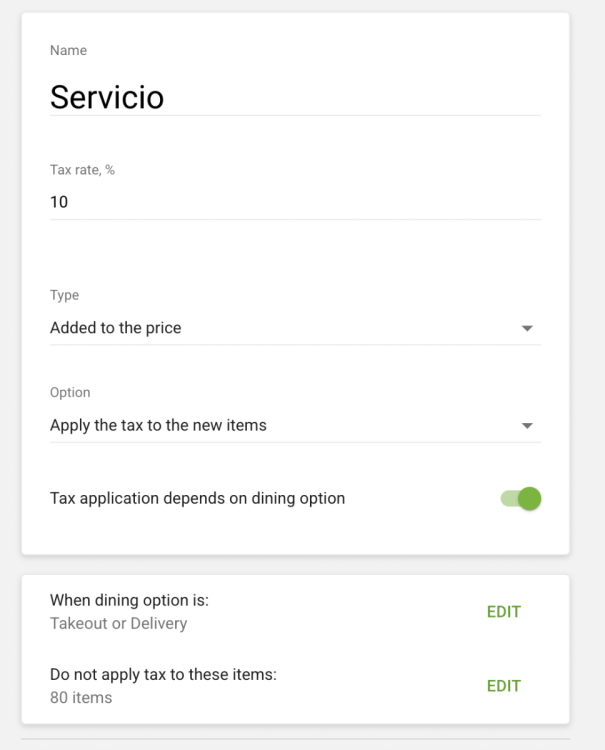Click Apply the tax to the new items text
Image resolution: width=605 pixels, height=750 pixels.
pyautogui.click(x=158, y=425)
